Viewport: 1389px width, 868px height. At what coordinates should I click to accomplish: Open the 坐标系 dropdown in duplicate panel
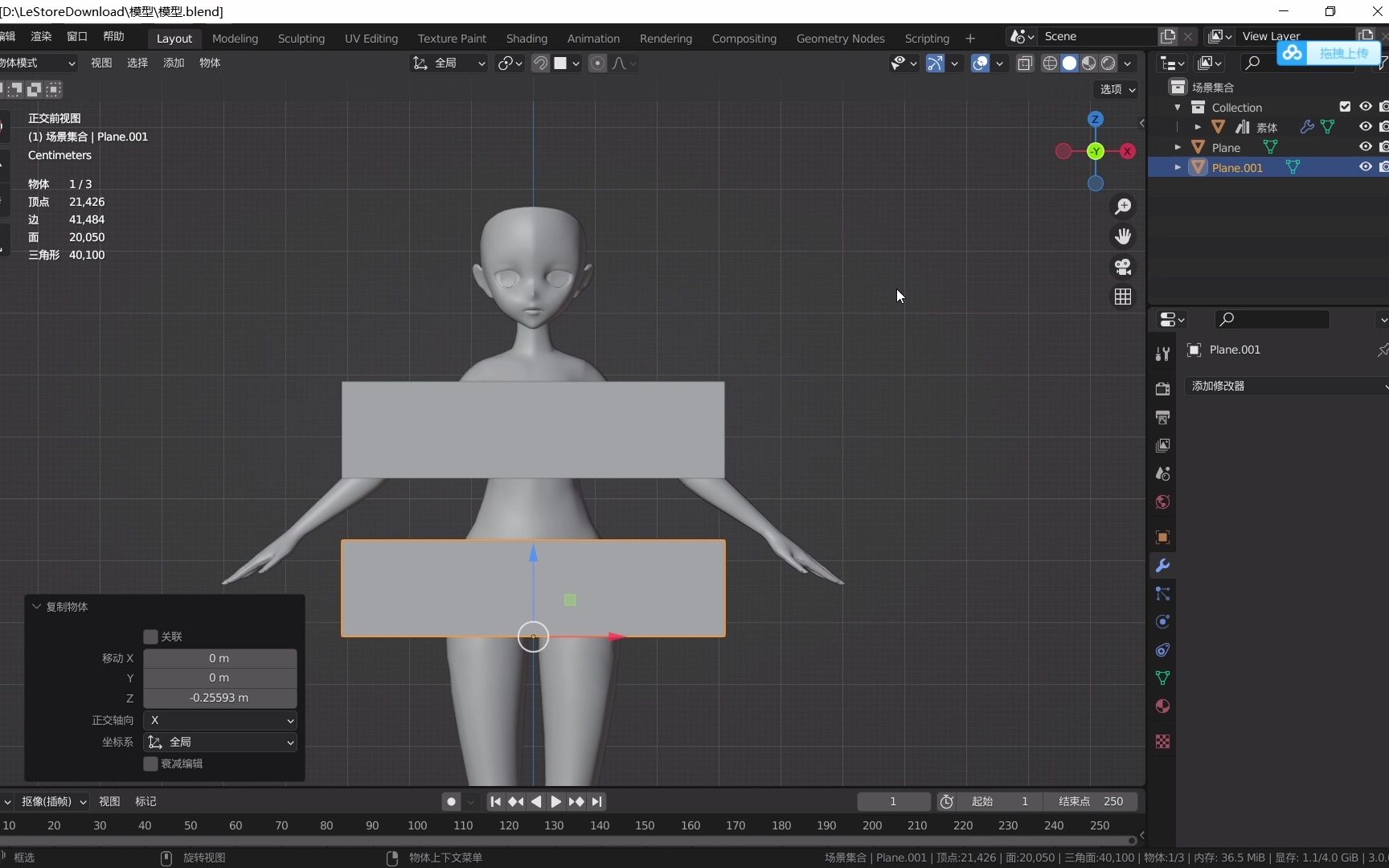pos(219,743)
